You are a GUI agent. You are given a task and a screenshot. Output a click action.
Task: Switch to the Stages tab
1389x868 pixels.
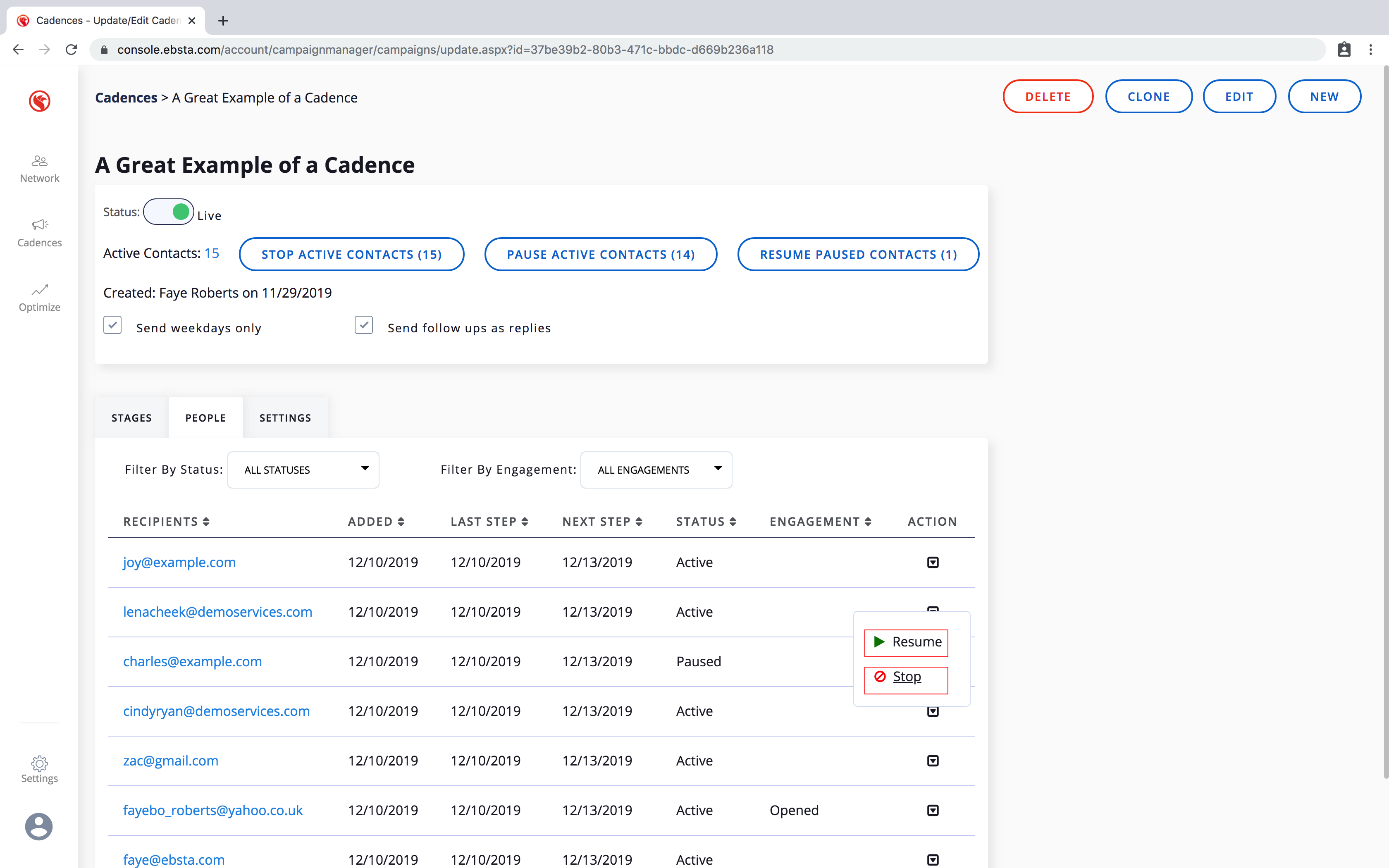131,418
